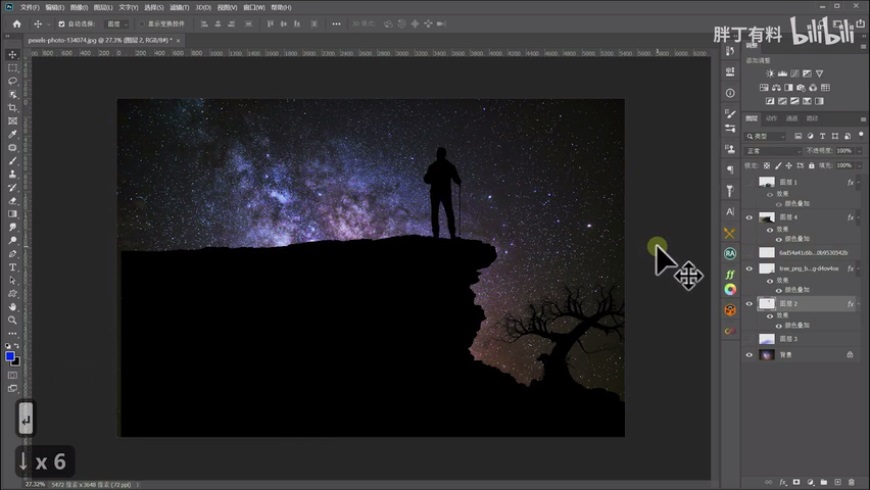Click 颜色叠加 effect under 图层 4
870x490 pixels.
click(798, 239)
